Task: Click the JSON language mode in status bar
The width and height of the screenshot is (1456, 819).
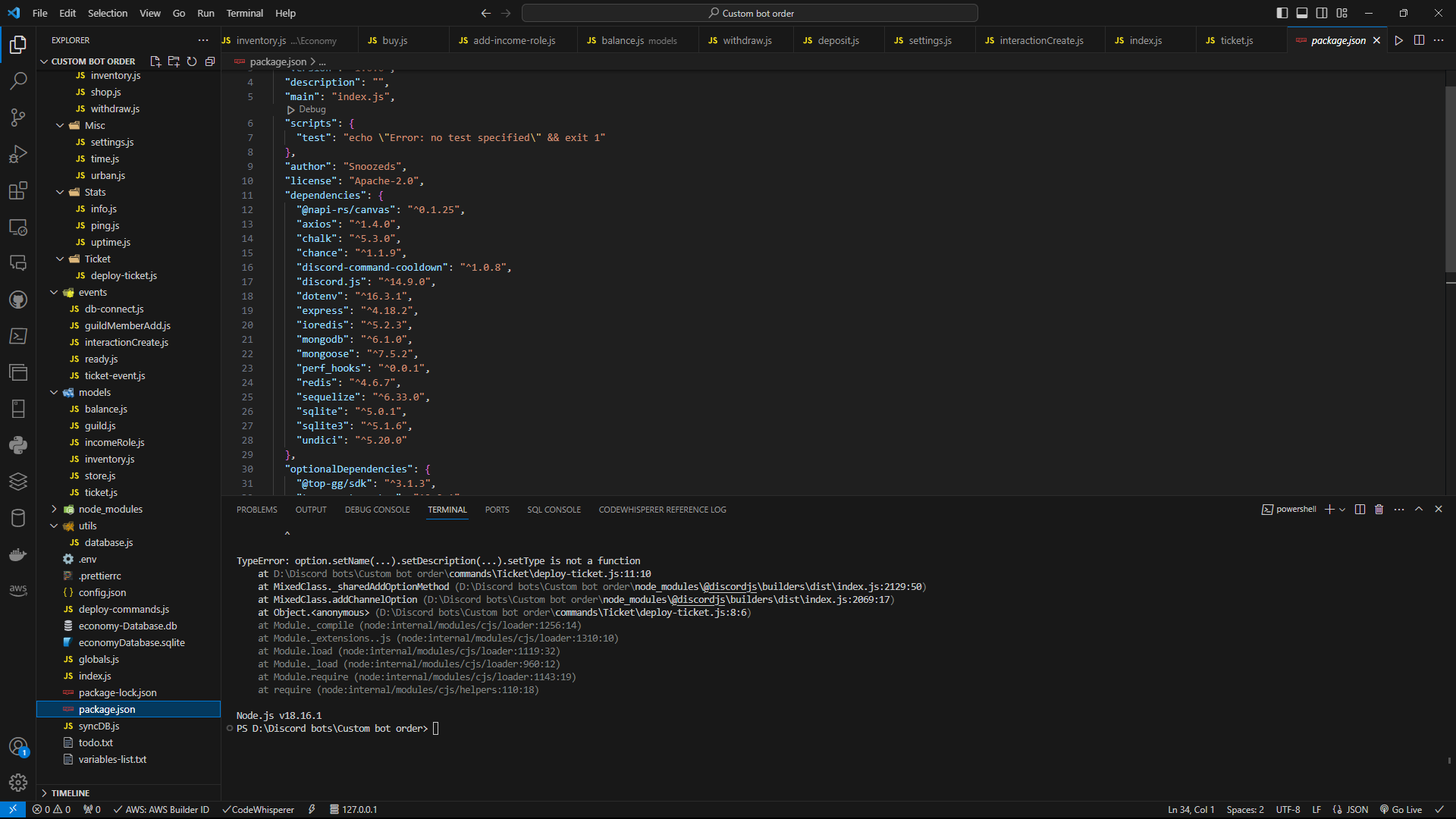Action: tap(1351, 809)
